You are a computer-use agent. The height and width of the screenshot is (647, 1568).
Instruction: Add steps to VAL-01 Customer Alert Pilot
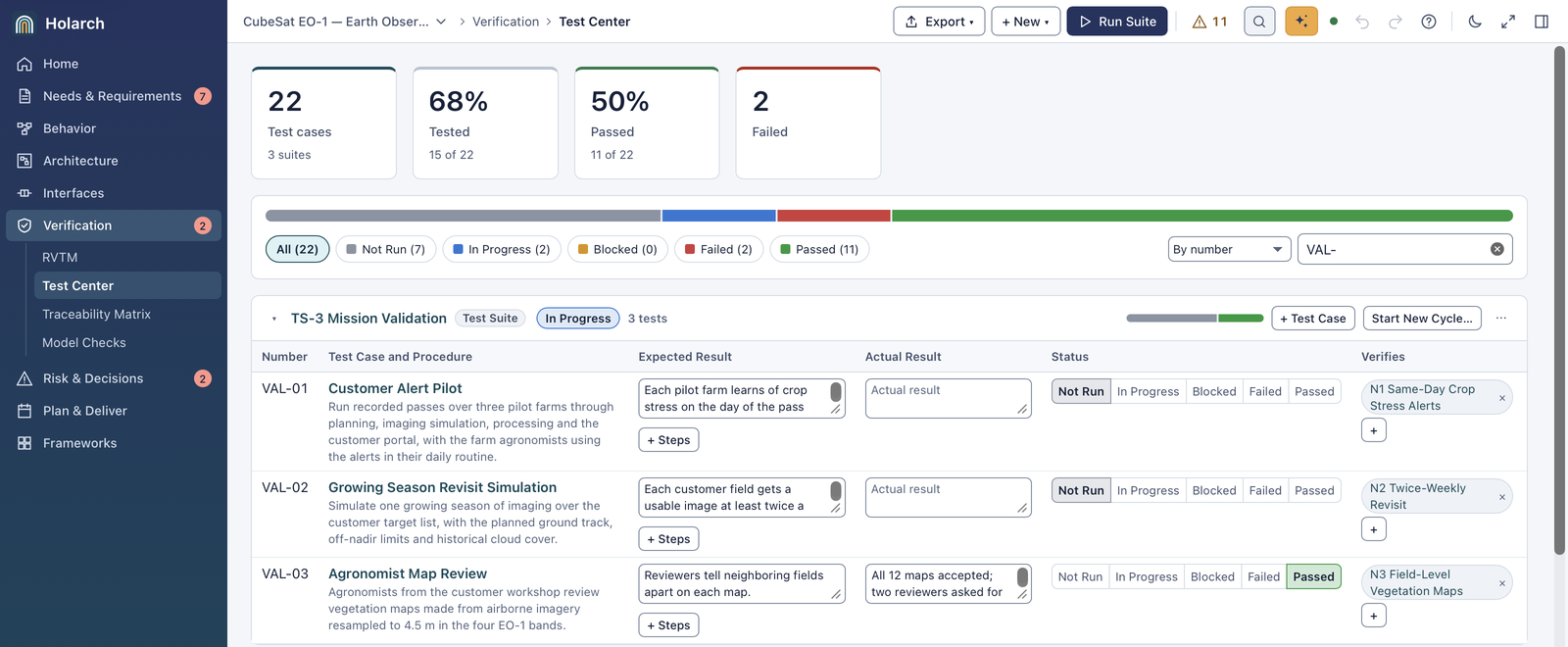pyautogui.click(x=668, y=440)
